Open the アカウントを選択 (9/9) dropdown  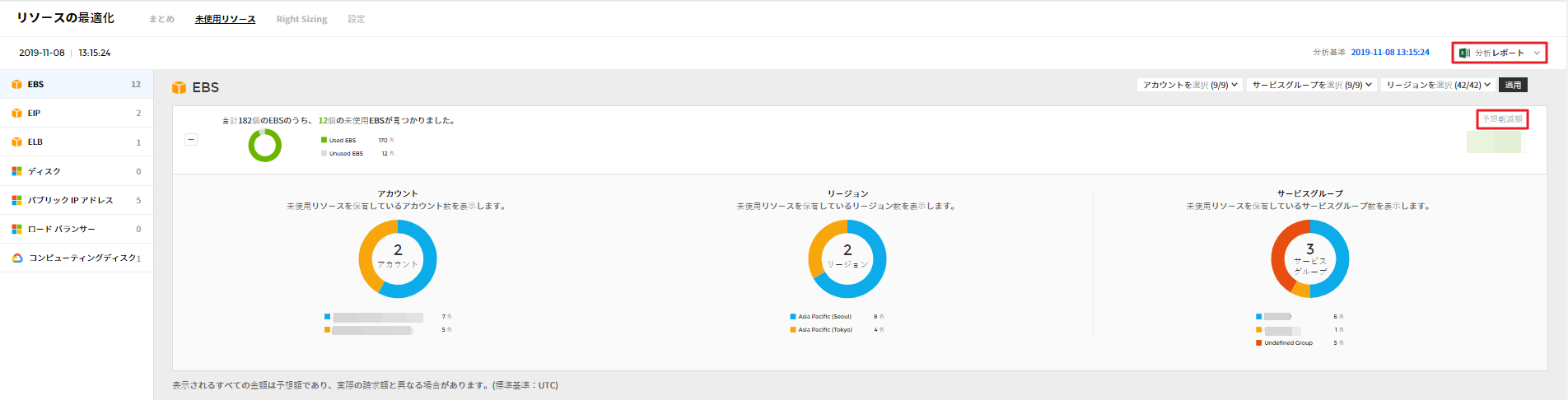(1189, 85)
